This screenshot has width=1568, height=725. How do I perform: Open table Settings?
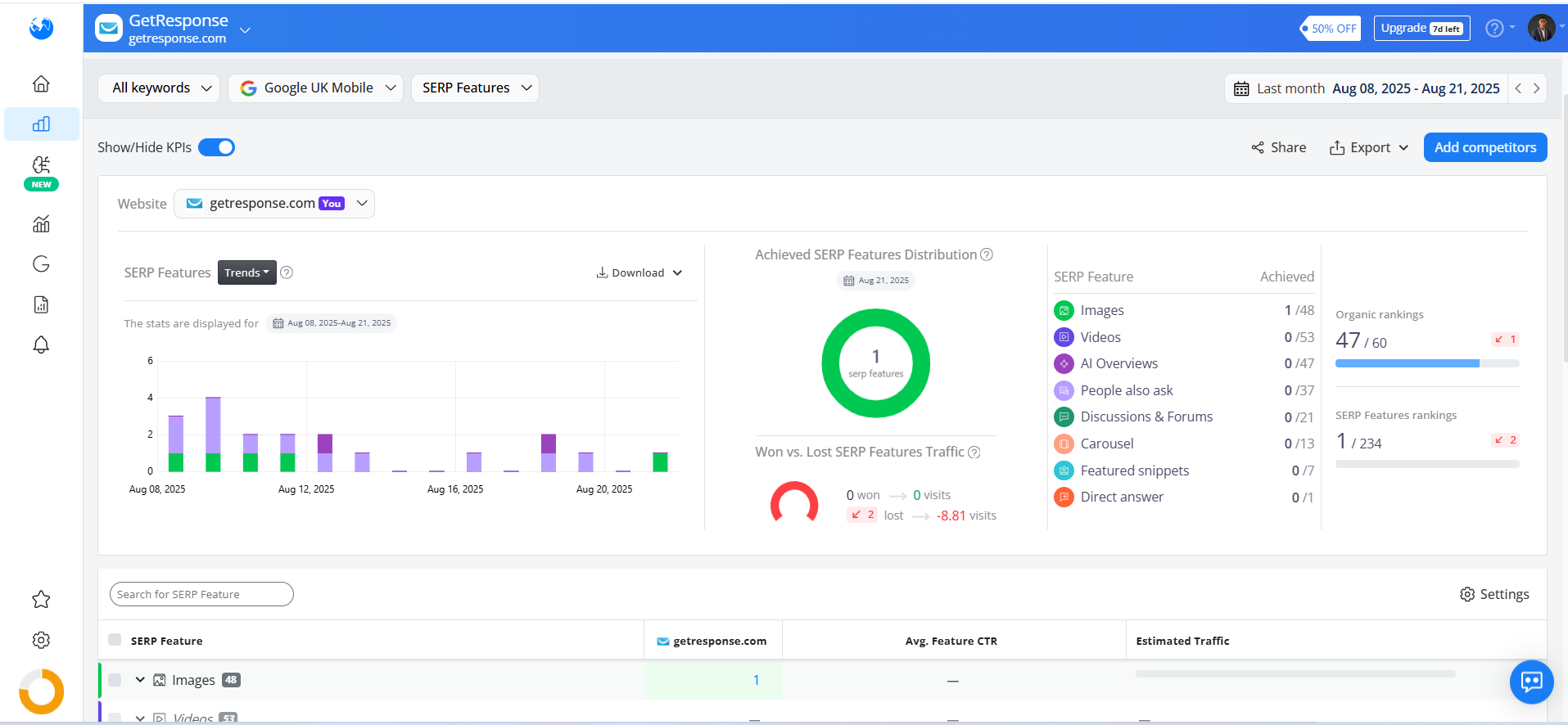pyautogui.click(x=1494, y=594)
